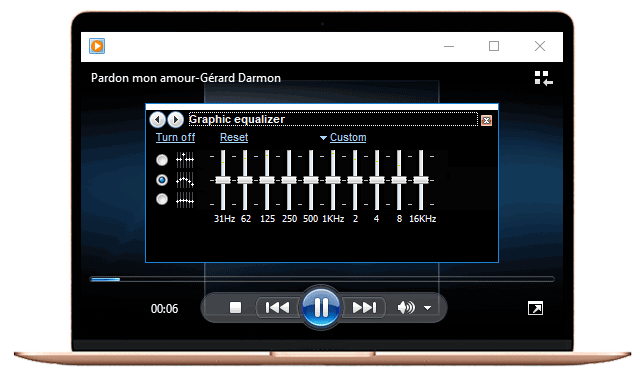
Task: Mute the volume speaker icon
Action: [x=406, y=308]
